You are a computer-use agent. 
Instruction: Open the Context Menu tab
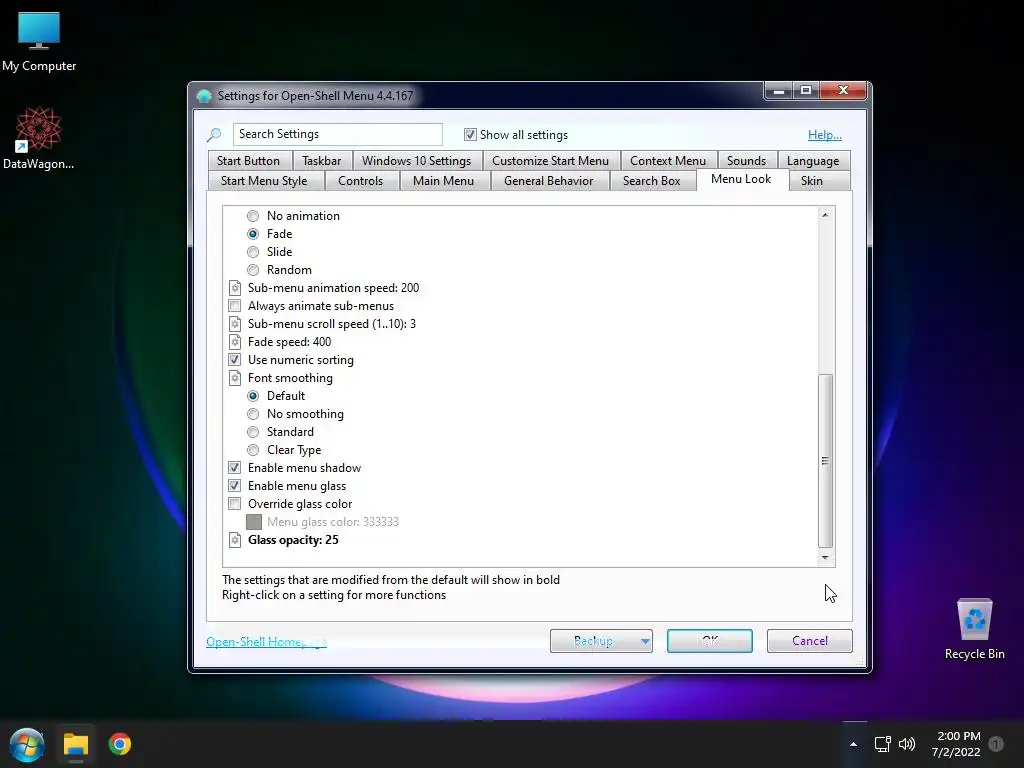pyautogui.click(x=668, y=161)
